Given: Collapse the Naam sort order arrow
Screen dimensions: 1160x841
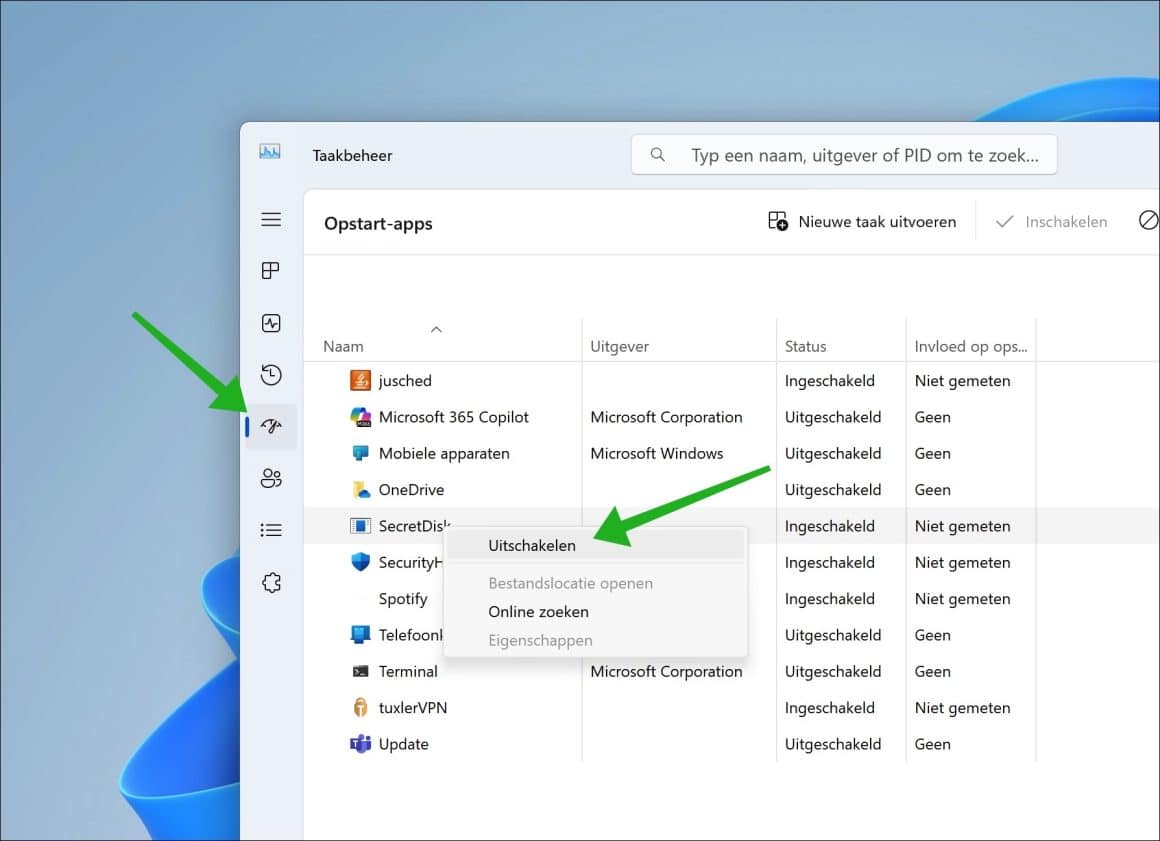Looking at the screenshot, I should 436,328.
